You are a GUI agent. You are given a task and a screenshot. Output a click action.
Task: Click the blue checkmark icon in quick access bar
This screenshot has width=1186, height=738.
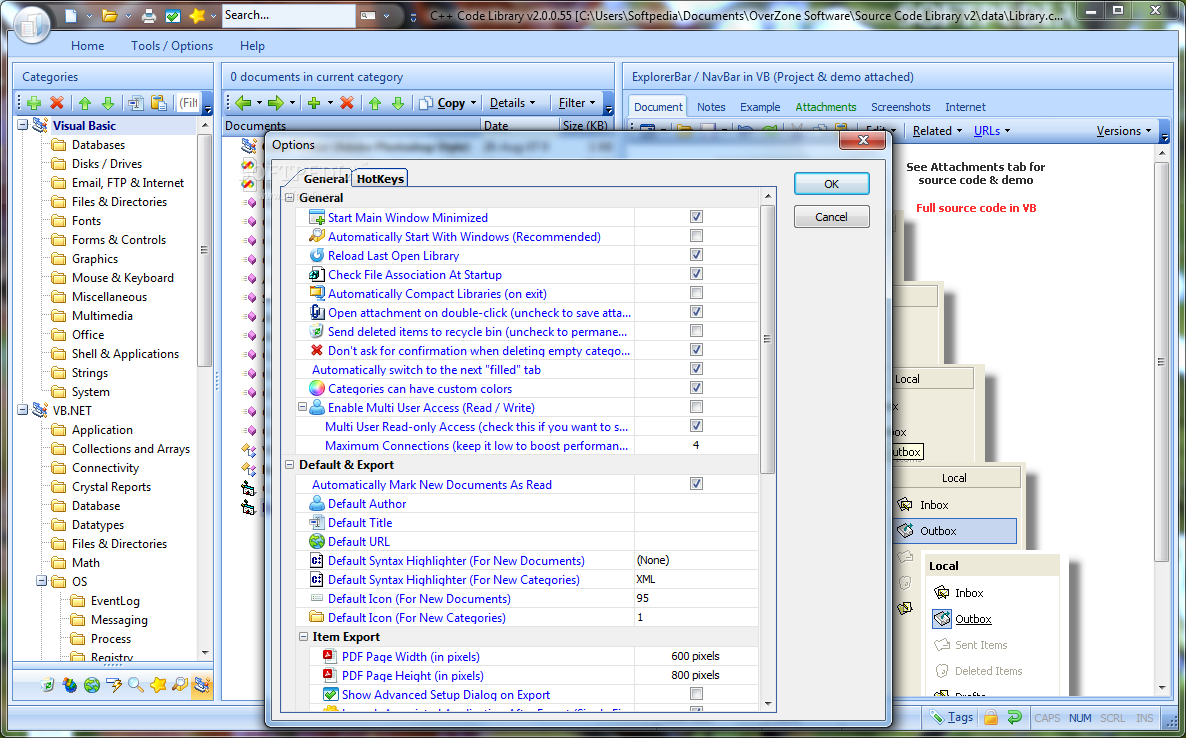(172, 15)
